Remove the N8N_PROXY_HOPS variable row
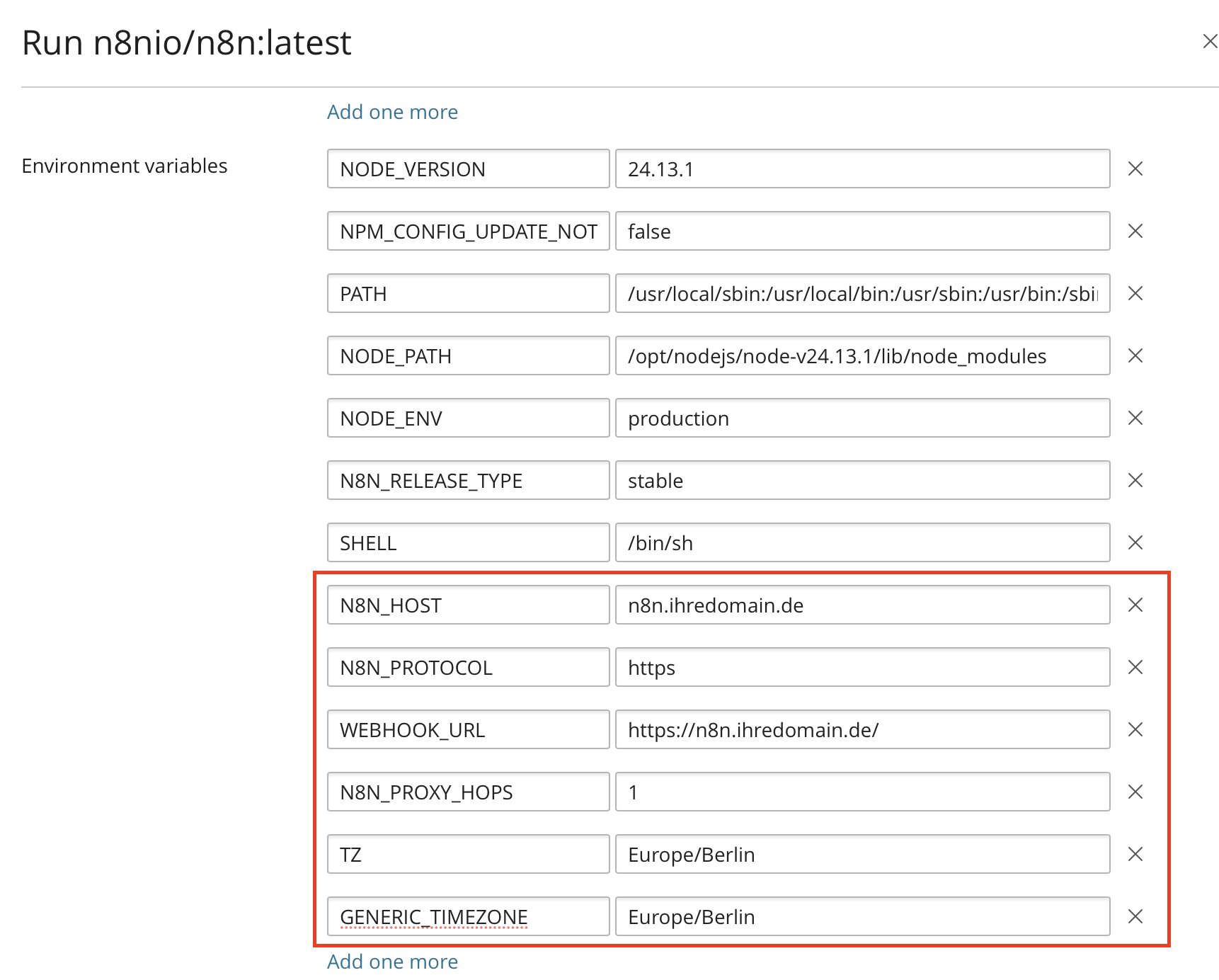The width and height of the screenshot is (1219, 980). click(1135, 792)
